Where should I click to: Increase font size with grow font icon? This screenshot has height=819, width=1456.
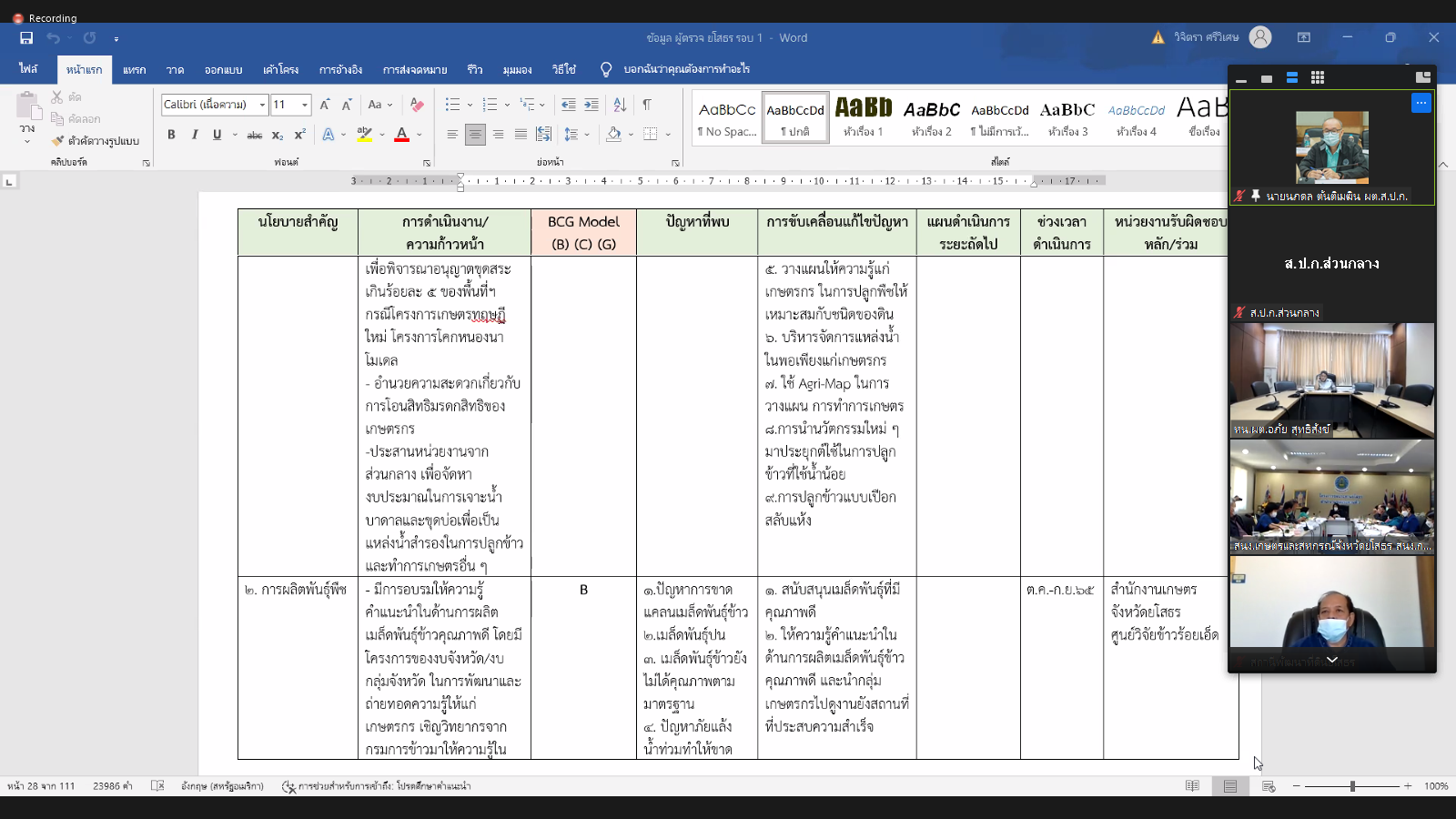coord(325,105)
